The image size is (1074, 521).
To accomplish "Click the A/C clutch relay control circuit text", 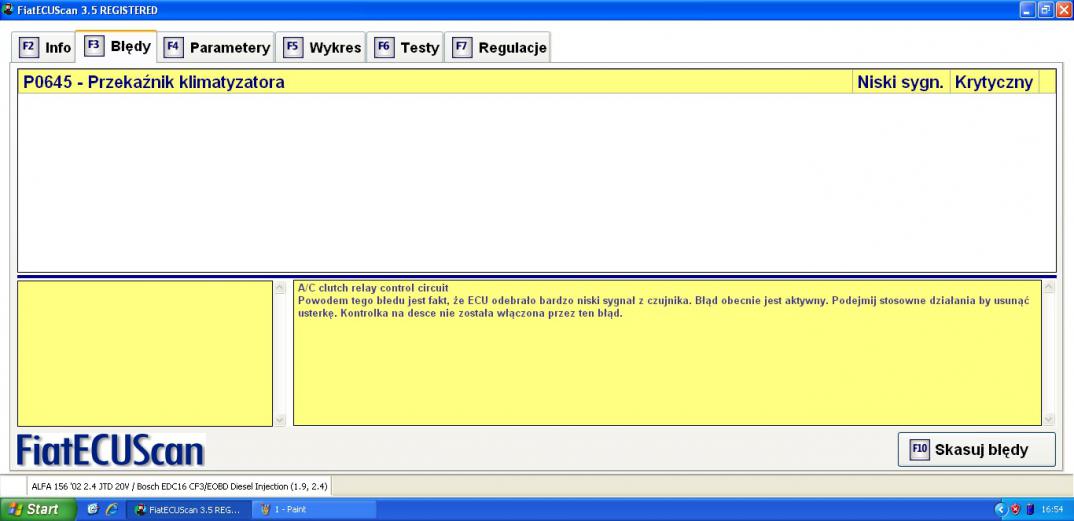I will click(x=373, y=288).
